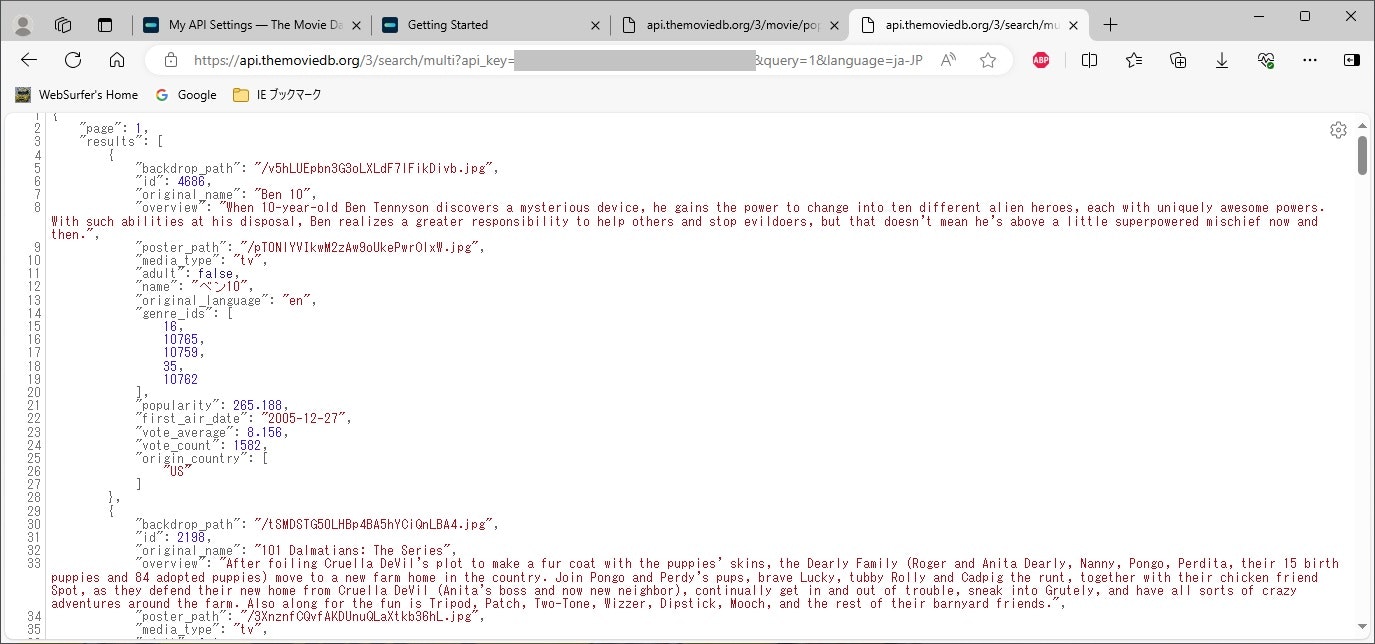Click poster_path value /pTONlYVIkwM2zAw9oUkePwrOlxW.jpg
Image resolution: width=1375 pixels, height=644 pixels.
[362, 247]
